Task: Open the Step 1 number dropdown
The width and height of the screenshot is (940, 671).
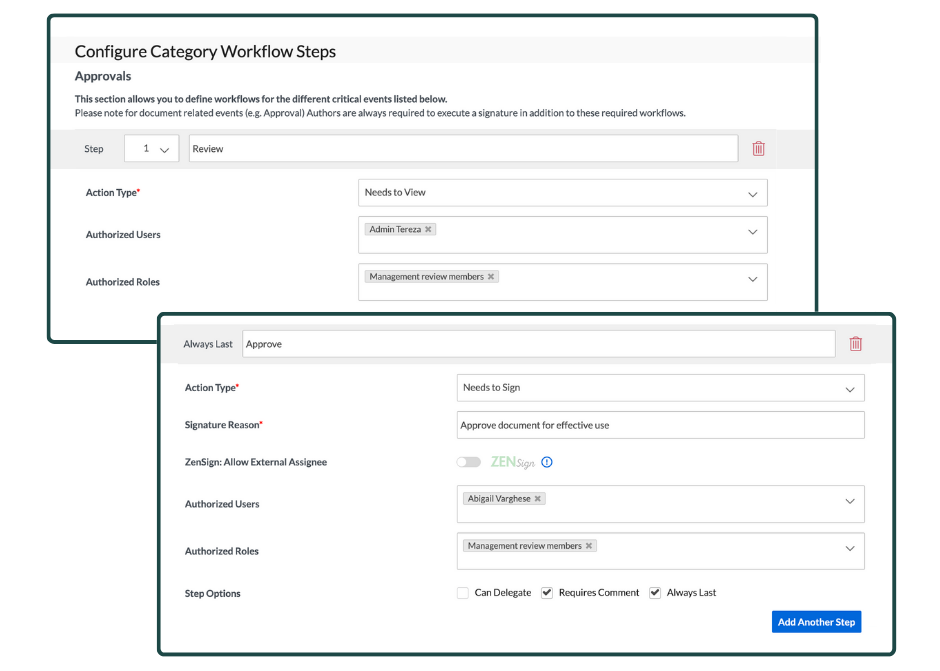Action: tap(151, 148)
